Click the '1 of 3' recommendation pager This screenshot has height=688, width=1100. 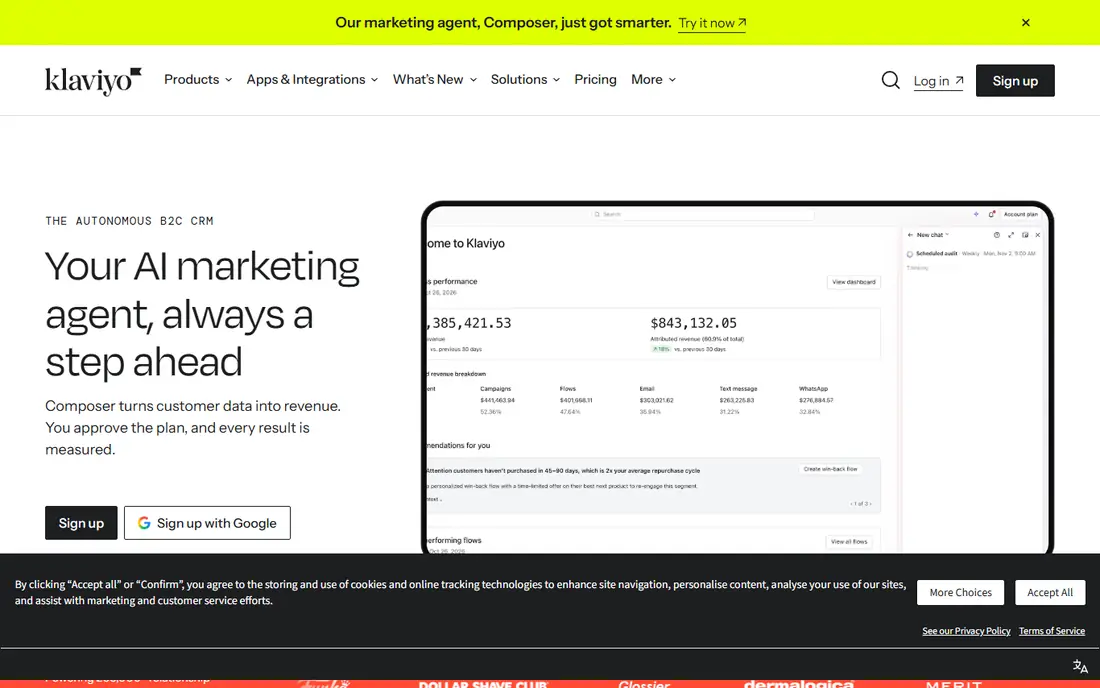(x=861, y=504)
